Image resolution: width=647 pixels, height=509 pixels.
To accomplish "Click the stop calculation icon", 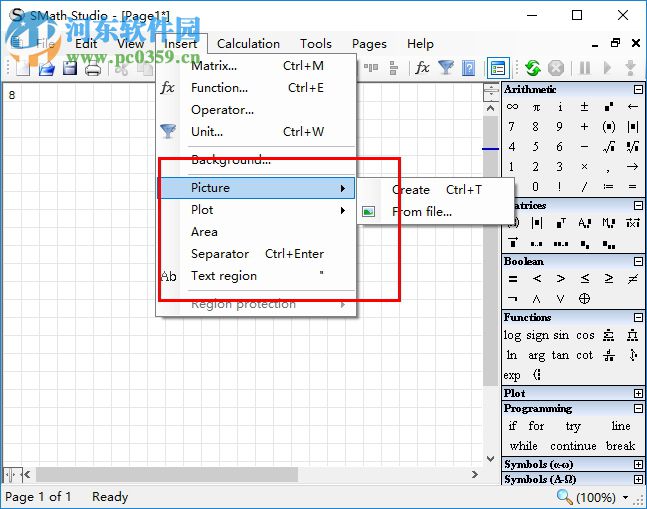I will point(556,68).
